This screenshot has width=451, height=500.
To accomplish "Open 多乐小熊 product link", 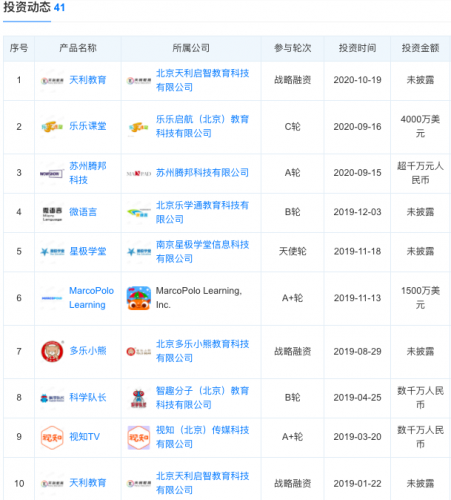I will pos(88,351).
